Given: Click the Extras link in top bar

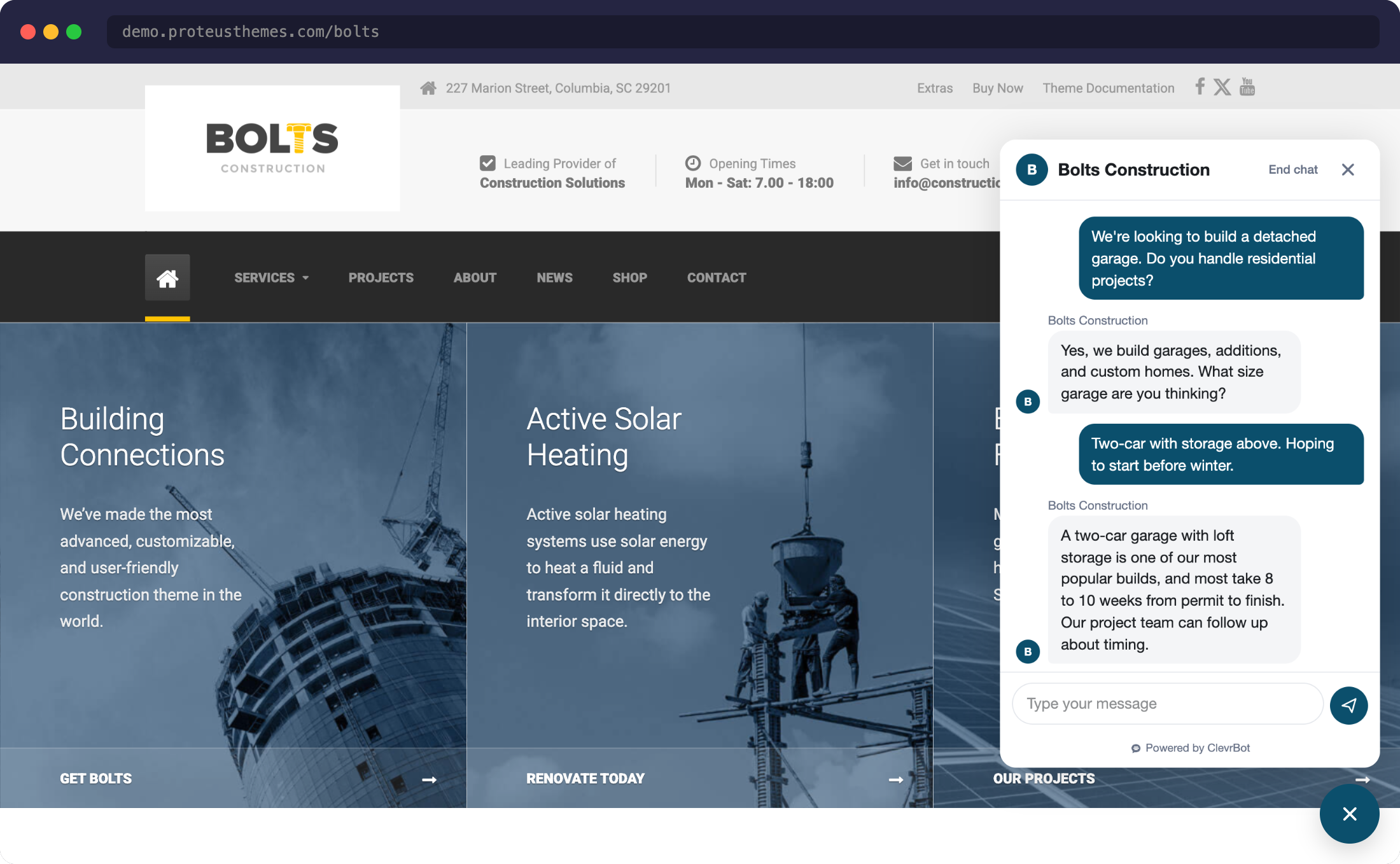Looking at the screenshot, I should (x=935, y=88).
